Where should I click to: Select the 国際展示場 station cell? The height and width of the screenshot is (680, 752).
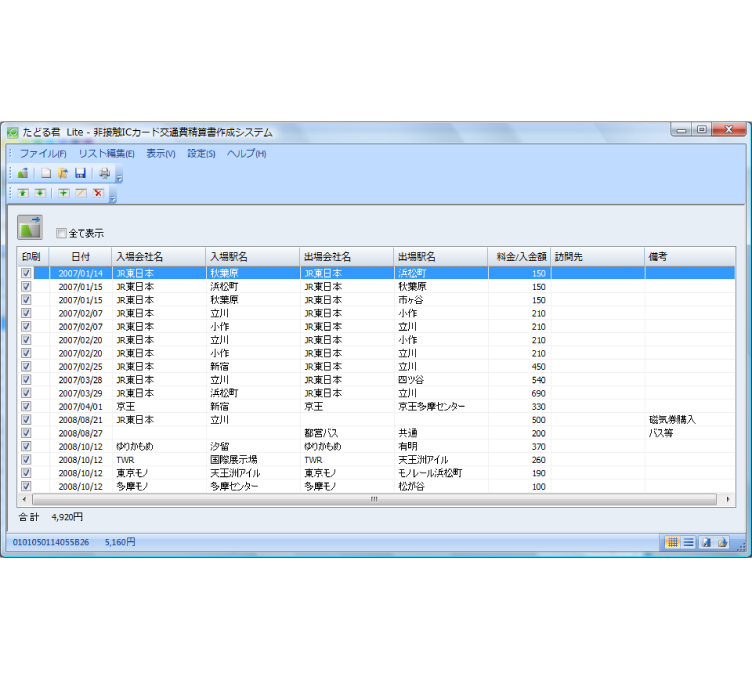(253, 460)
